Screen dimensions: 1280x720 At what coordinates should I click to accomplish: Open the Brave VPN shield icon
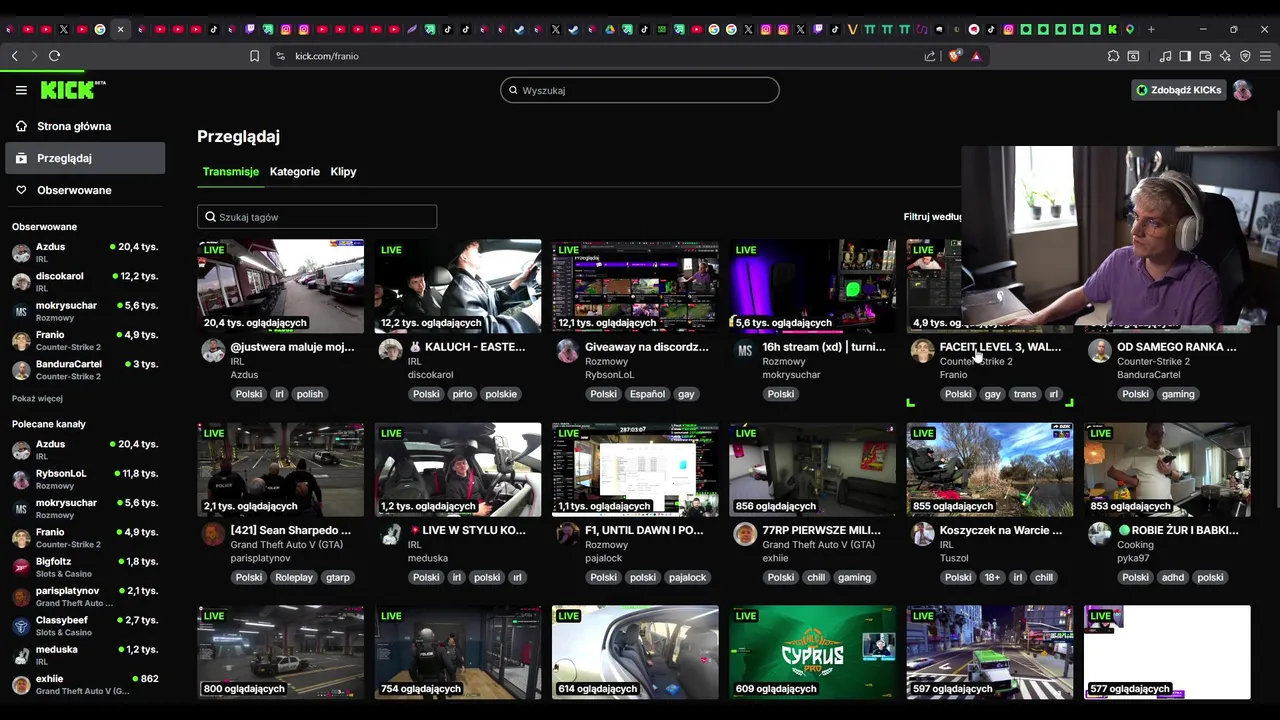(x=1245, y=56)
